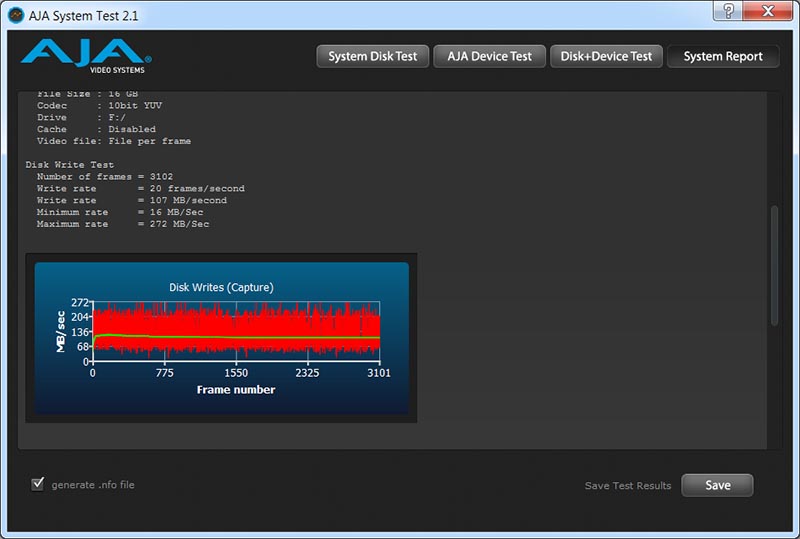Open the System Disk Test tab
The width and height of the screenshot is (800, 539).
tap(372, 56)
